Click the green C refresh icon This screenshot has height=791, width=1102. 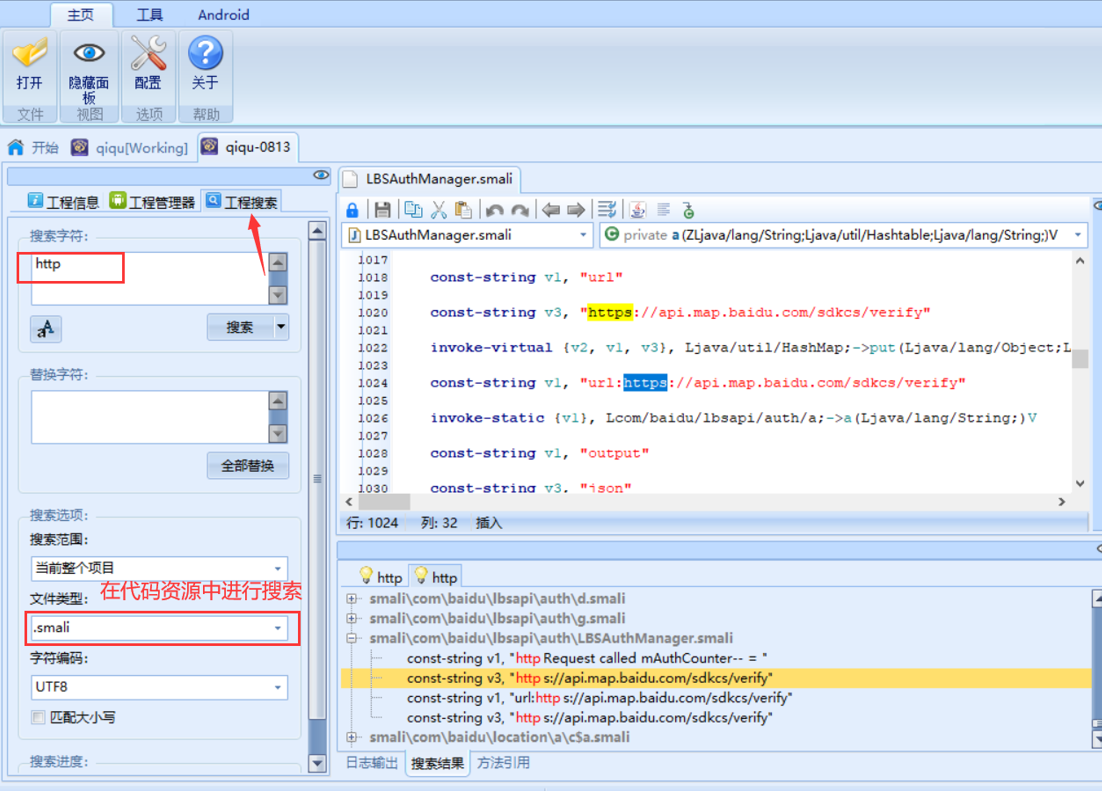(x=688, y=210)
